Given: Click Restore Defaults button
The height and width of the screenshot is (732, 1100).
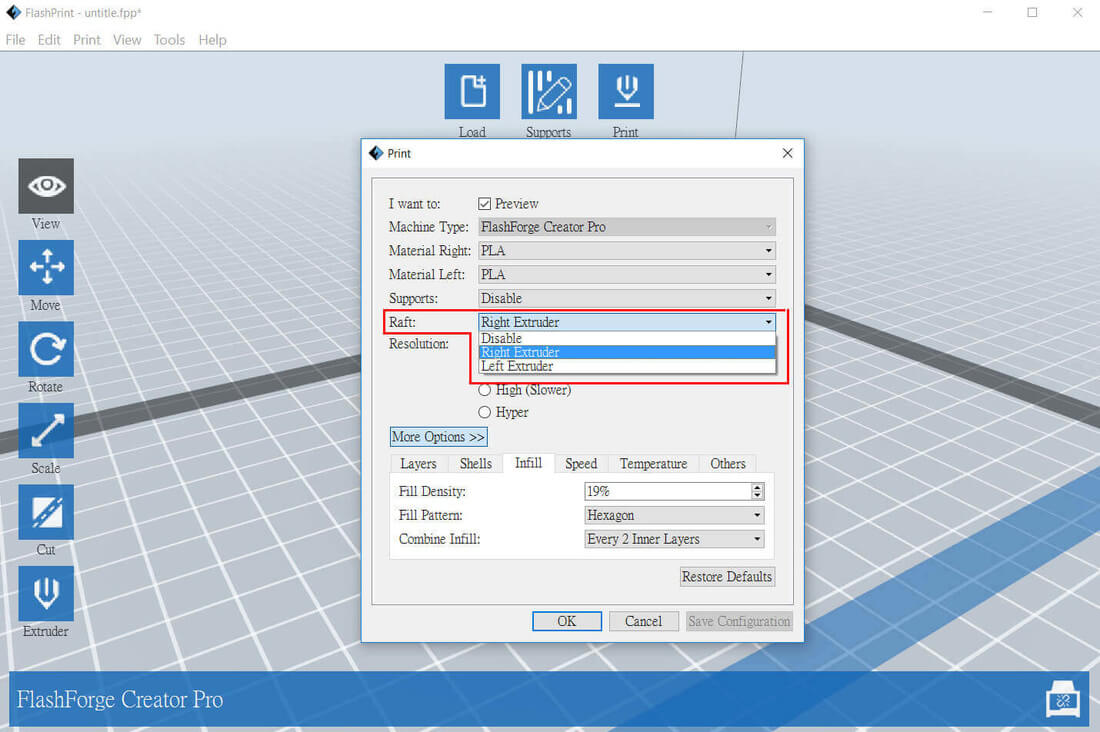Looking at the screenshot, I should tap(727, 577).
